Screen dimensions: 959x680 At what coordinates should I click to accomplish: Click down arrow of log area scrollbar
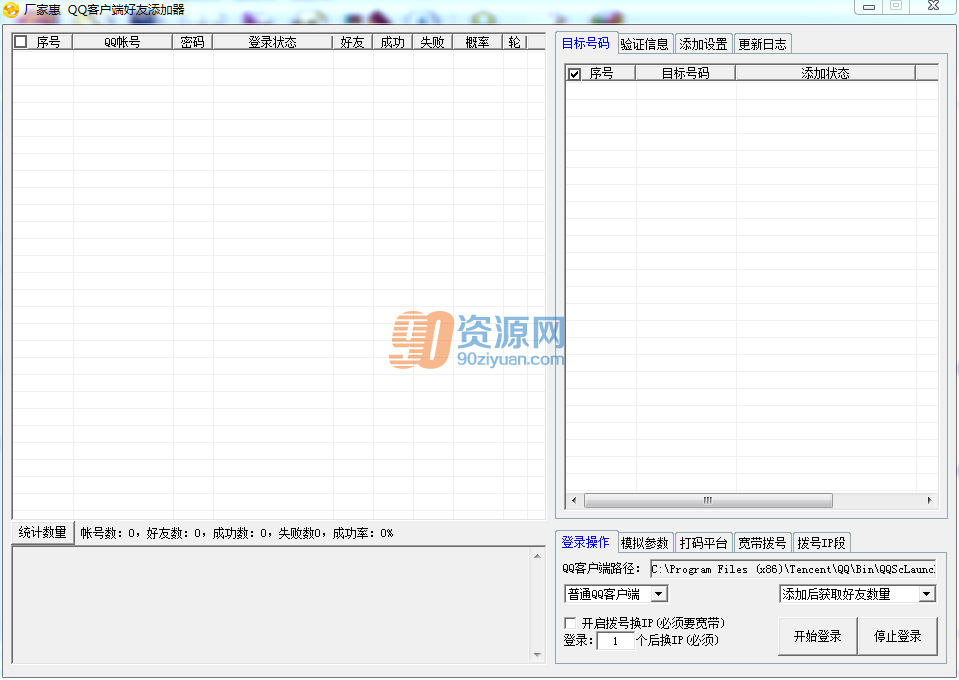pos(537,655)
